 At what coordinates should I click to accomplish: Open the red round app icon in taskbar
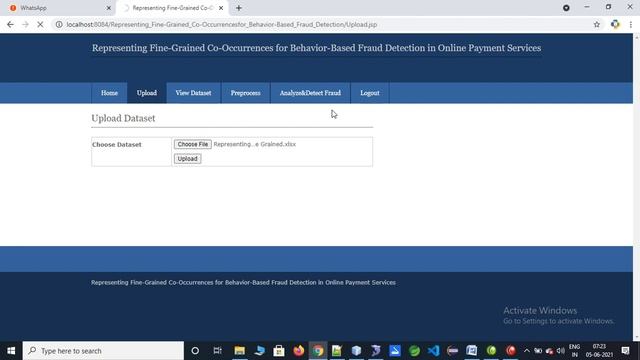click(x=511, y=351)
